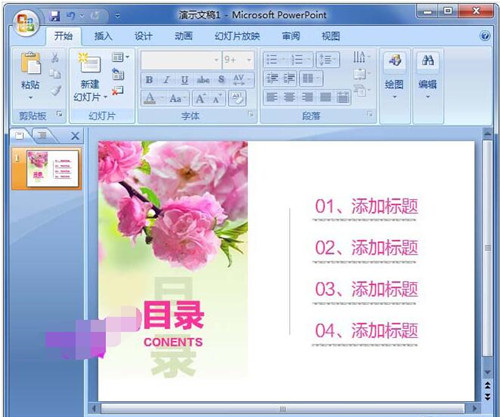This screenshot has height=417, width=500.
Task: Delete the slide with the red X icon
Action: coord(118,90)
